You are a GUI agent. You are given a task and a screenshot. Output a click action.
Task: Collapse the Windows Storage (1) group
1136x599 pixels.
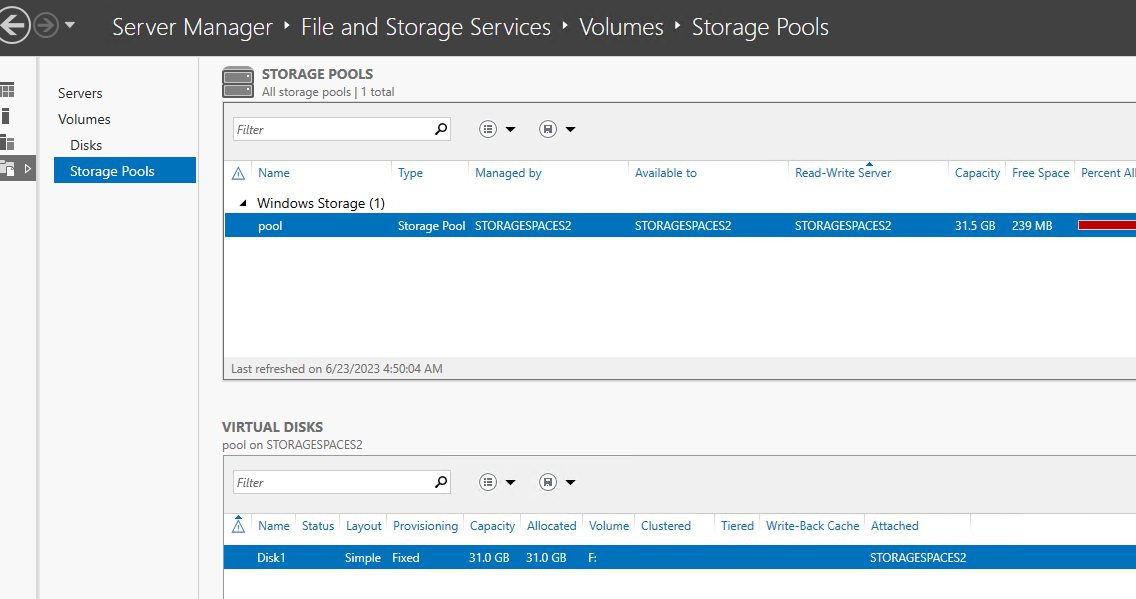pos(242,203)
